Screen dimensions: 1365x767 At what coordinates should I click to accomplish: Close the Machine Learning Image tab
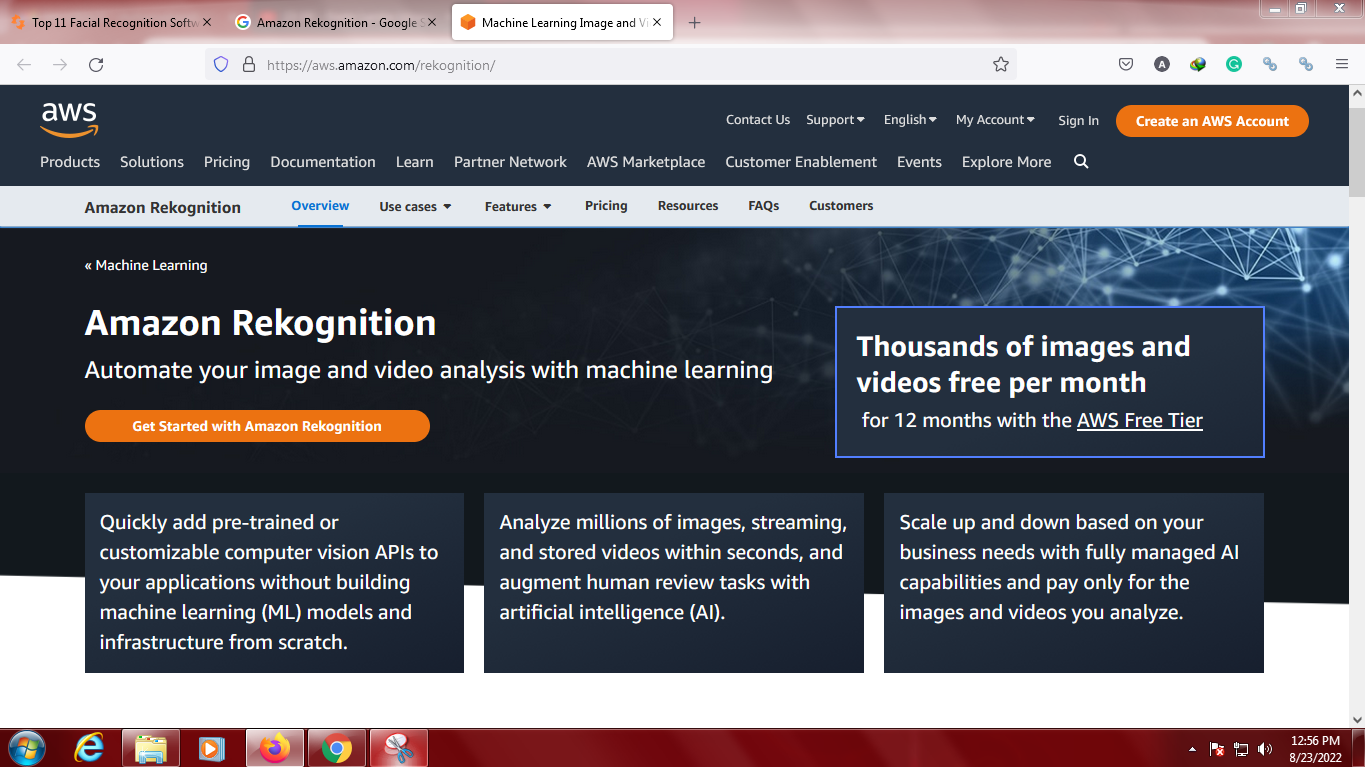(657, 23)
